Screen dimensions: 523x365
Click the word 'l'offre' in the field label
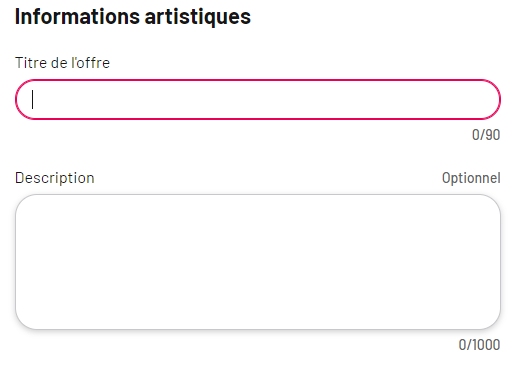[90, 63]
